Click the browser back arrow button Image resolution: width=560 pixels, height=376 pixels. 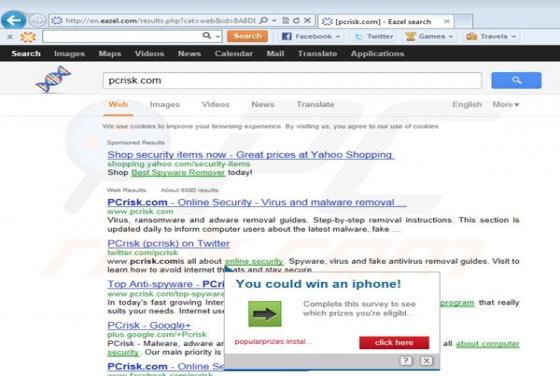click(14, 20)
